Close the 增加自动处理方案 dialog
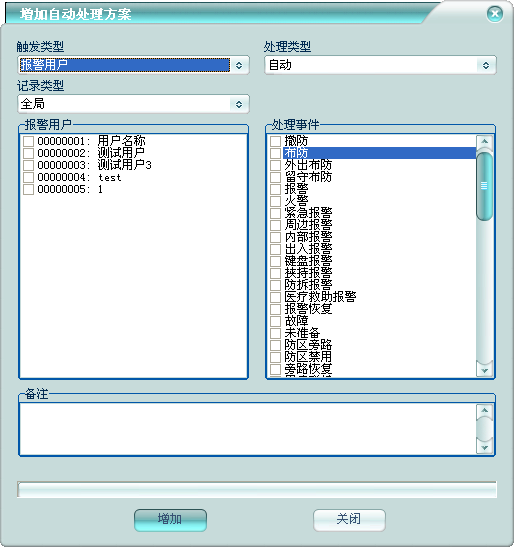This screenshot has width=514, height=547. (x=494, y=14)
